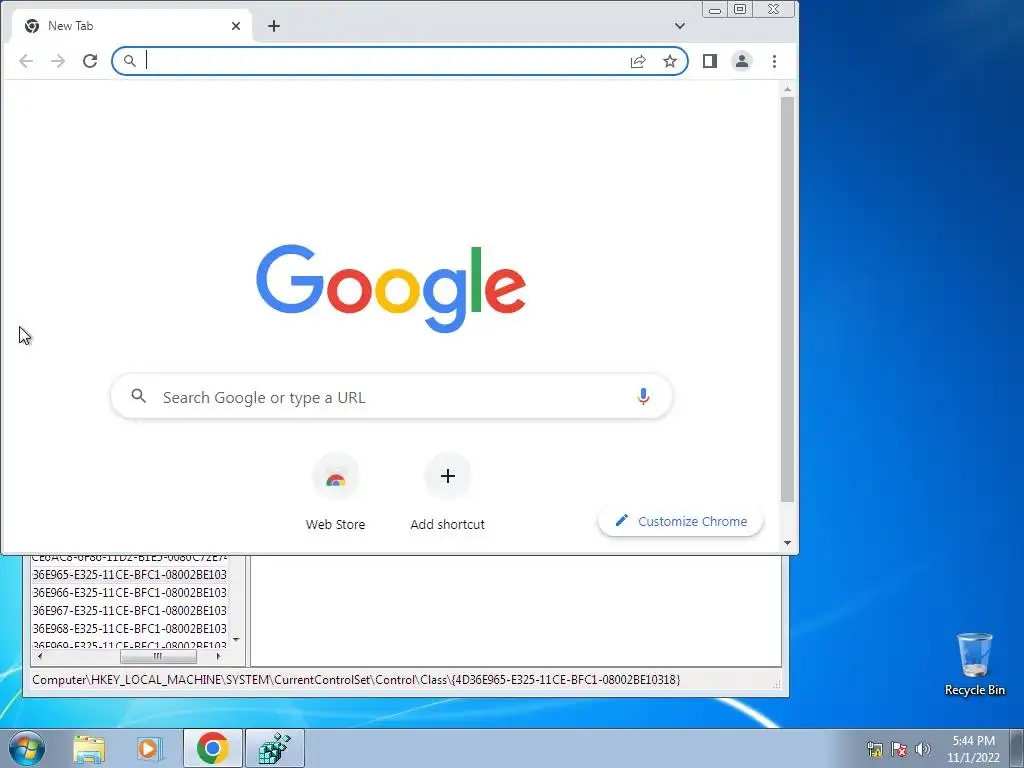Click Registry tree scroll down arrow
This screenshot has width=1024, height=768.
click(x=236, y=640)
